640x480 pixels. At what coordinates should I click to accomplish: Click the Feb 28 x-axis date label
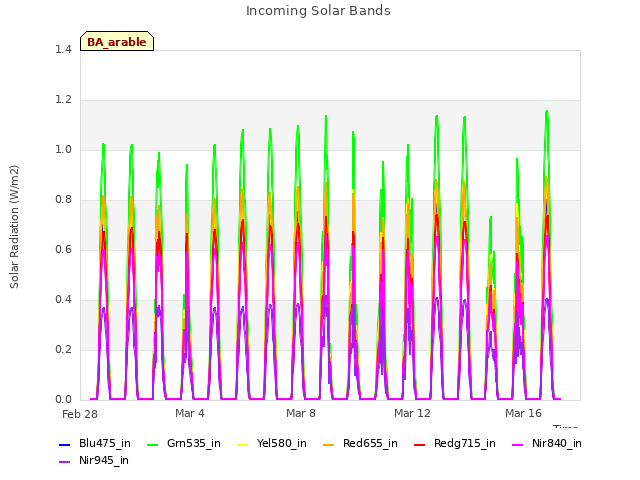point(80,414)
